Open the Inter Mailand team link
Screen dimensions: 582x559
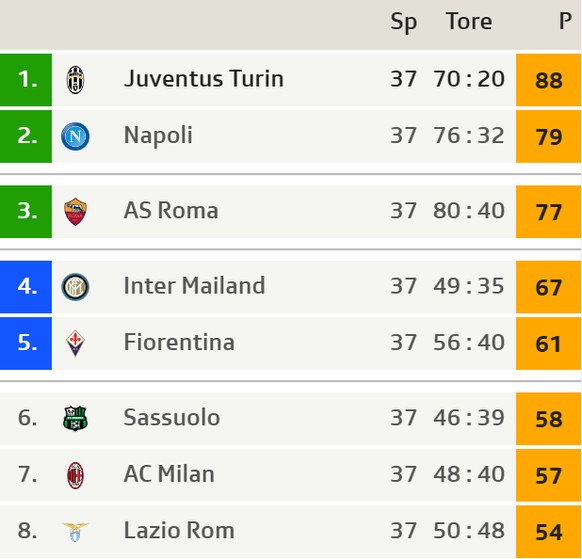pos(194,286)
